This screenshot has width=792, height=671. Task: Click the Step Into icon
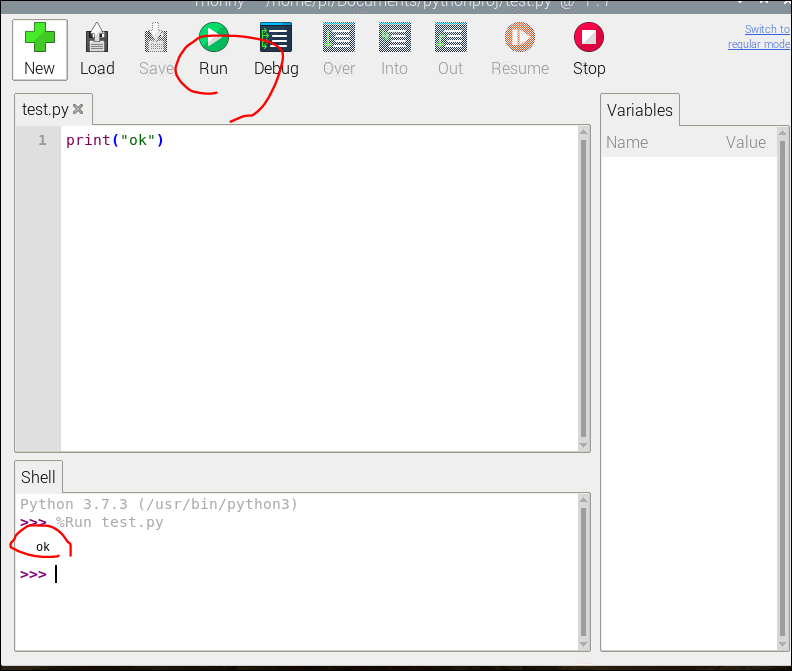[394, 37]
